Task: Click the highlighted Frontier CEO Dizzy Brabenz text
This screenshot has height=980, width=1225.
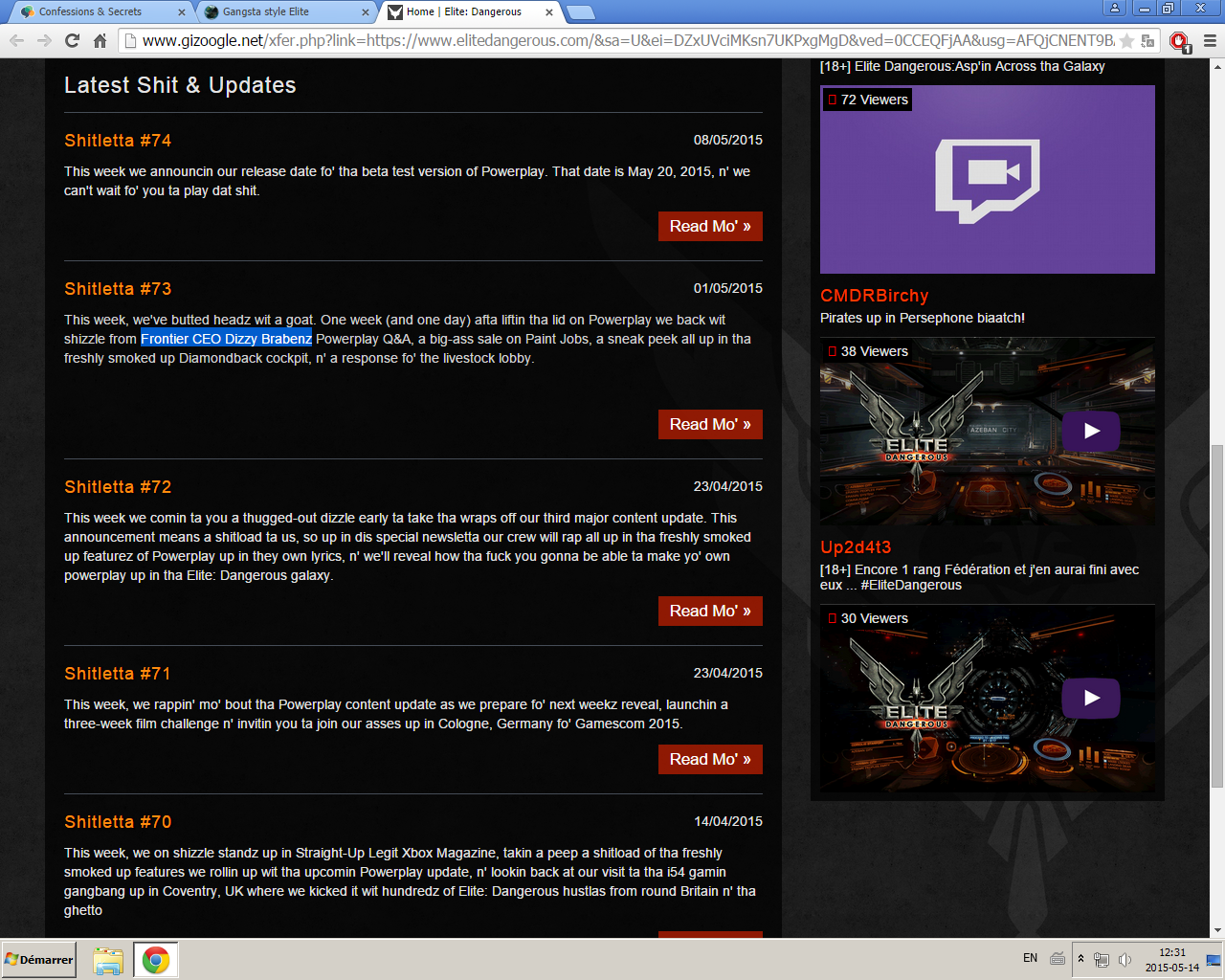Action: (x=226, y=339)
